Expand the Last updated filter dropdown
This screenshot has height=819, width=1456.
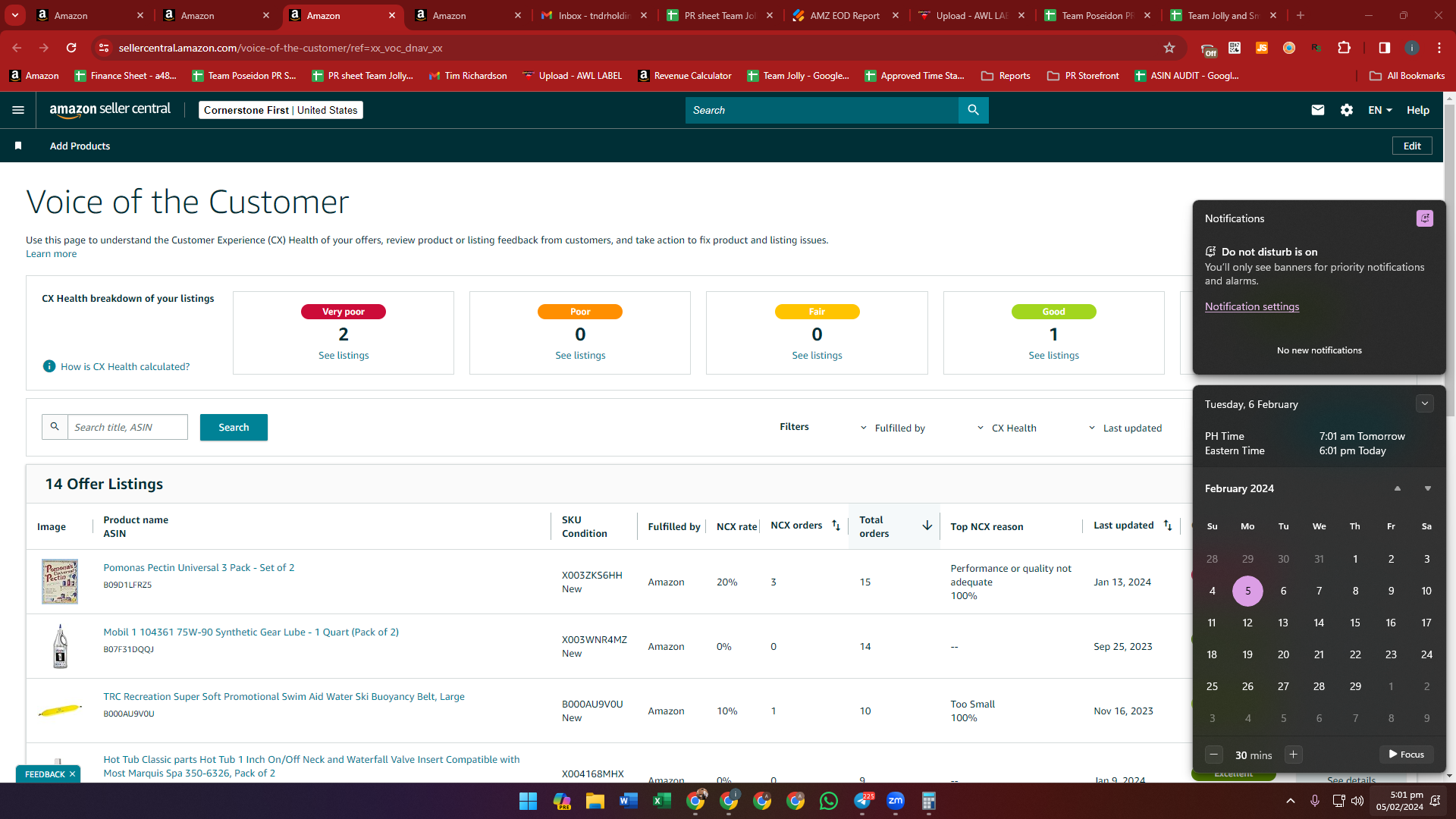(x=1125, y=428)
